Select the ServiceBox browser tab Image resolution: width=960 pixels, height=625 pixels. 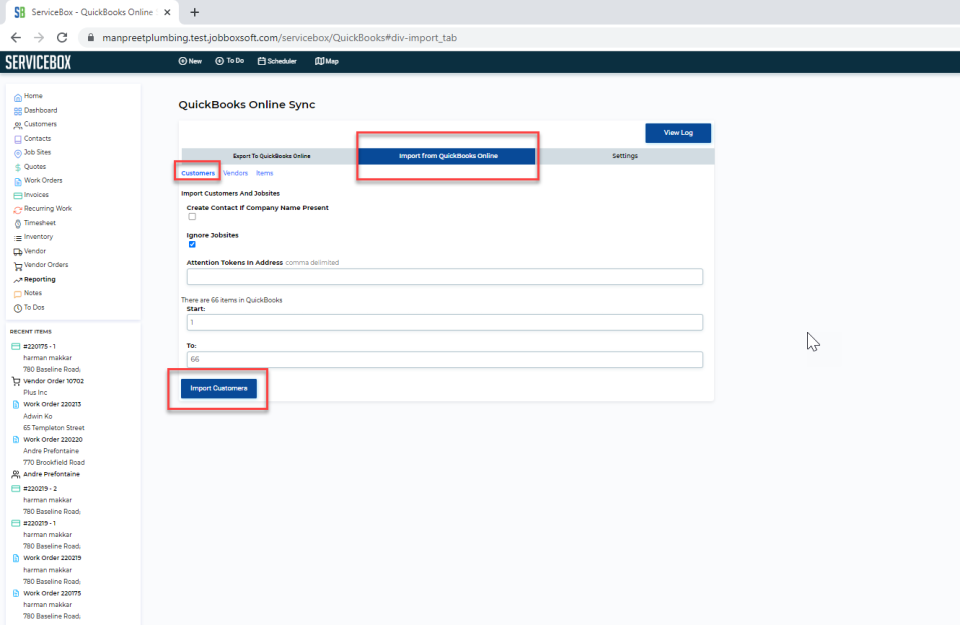tap(92, 12)
